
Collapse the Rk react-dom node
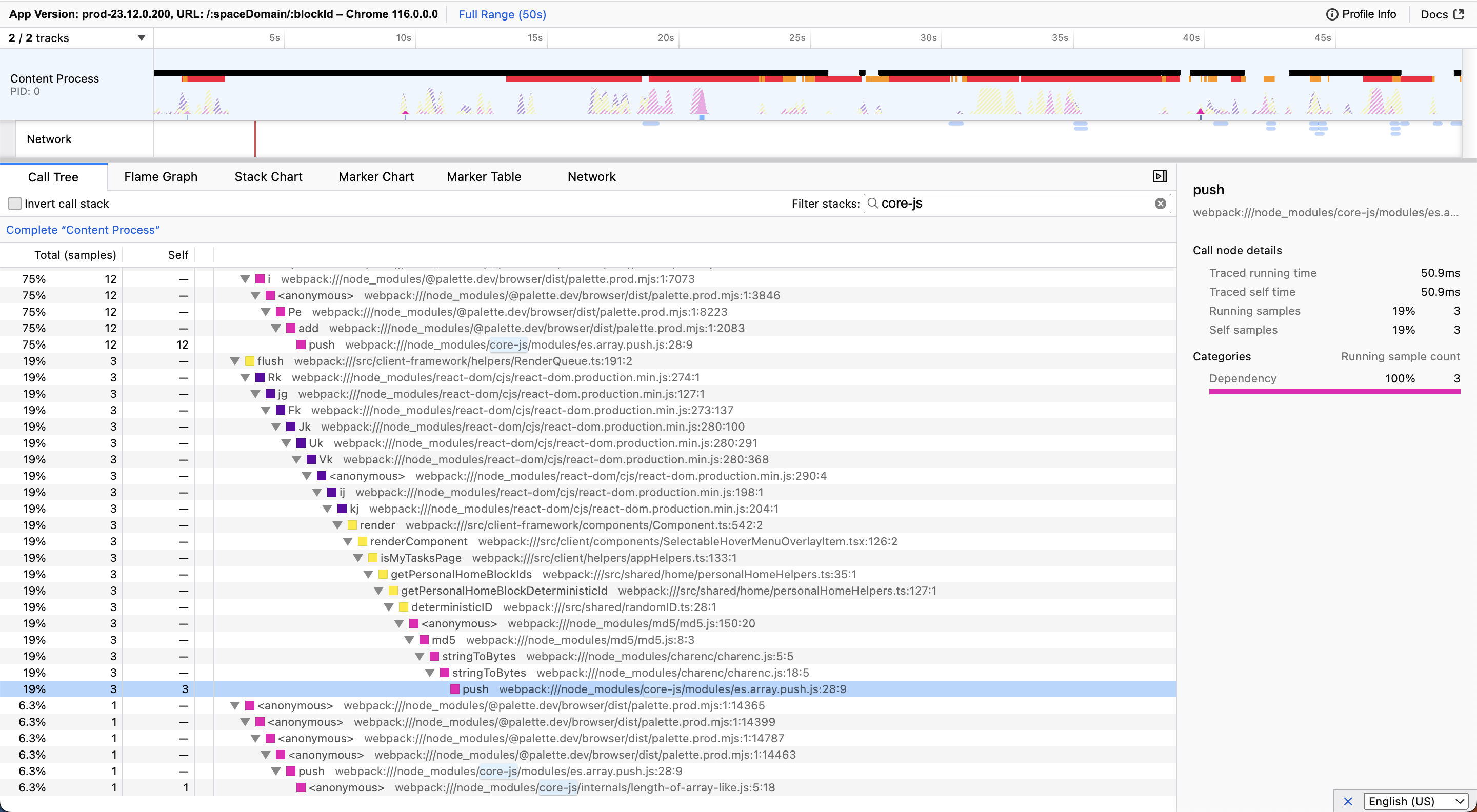coord(245,378)
